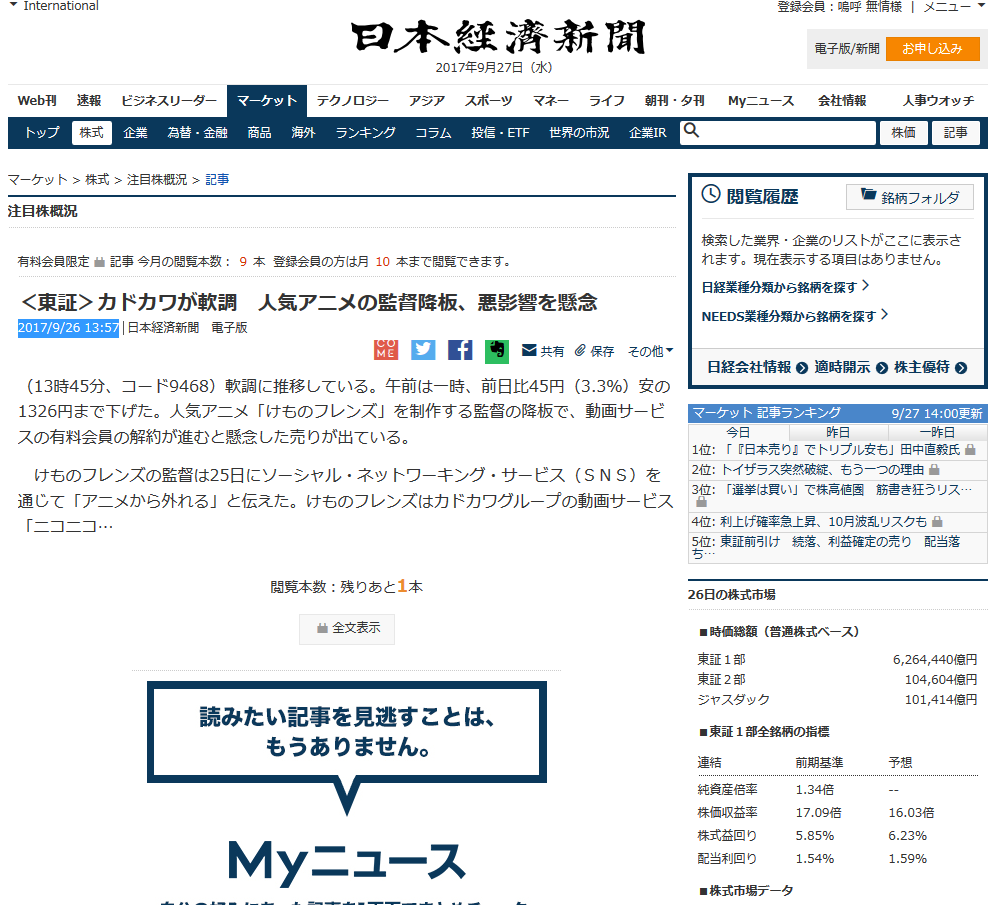Switch ranking to 一昨日 tab
This screenshot has width=1005, height=905.
pyautogui.click(x=936, y=432)
